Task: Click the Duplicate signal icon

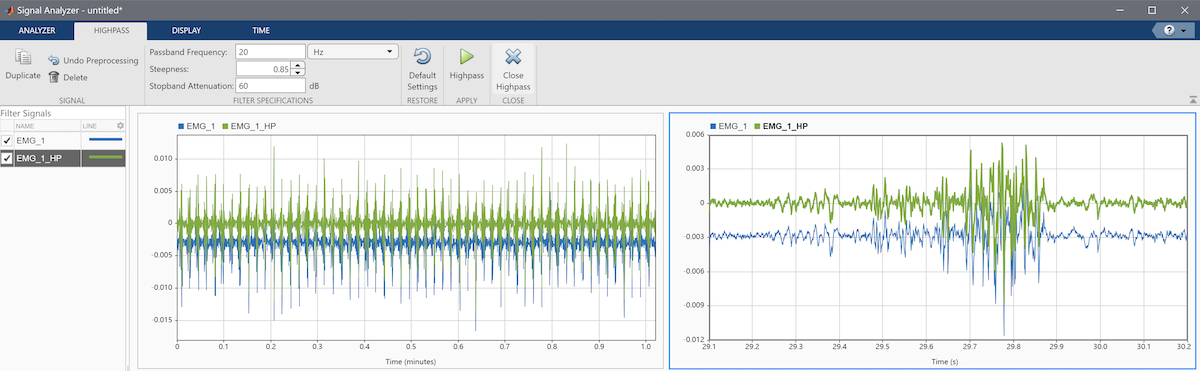Action: 24,57
